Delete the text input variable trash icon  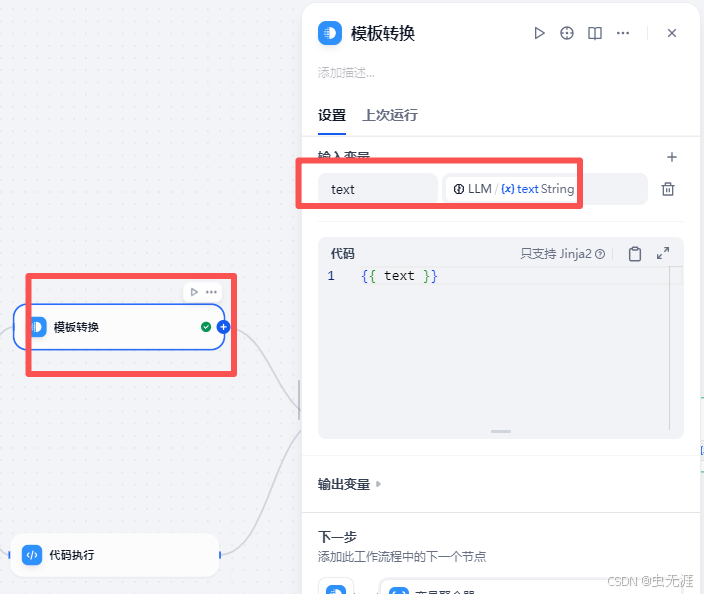(668, 189)
